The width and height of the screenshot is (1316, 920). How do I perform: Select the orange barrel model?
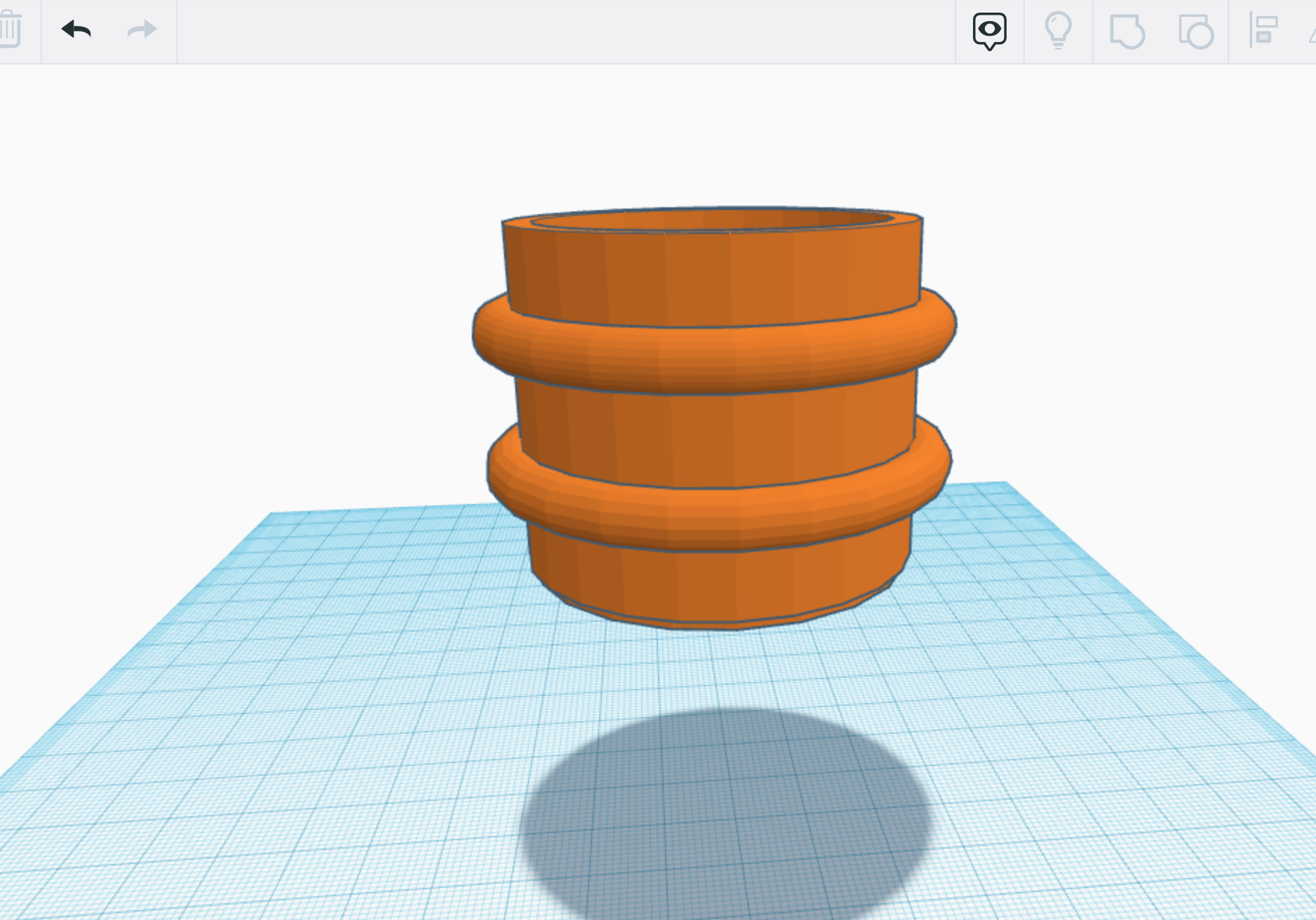click(714, 419)
